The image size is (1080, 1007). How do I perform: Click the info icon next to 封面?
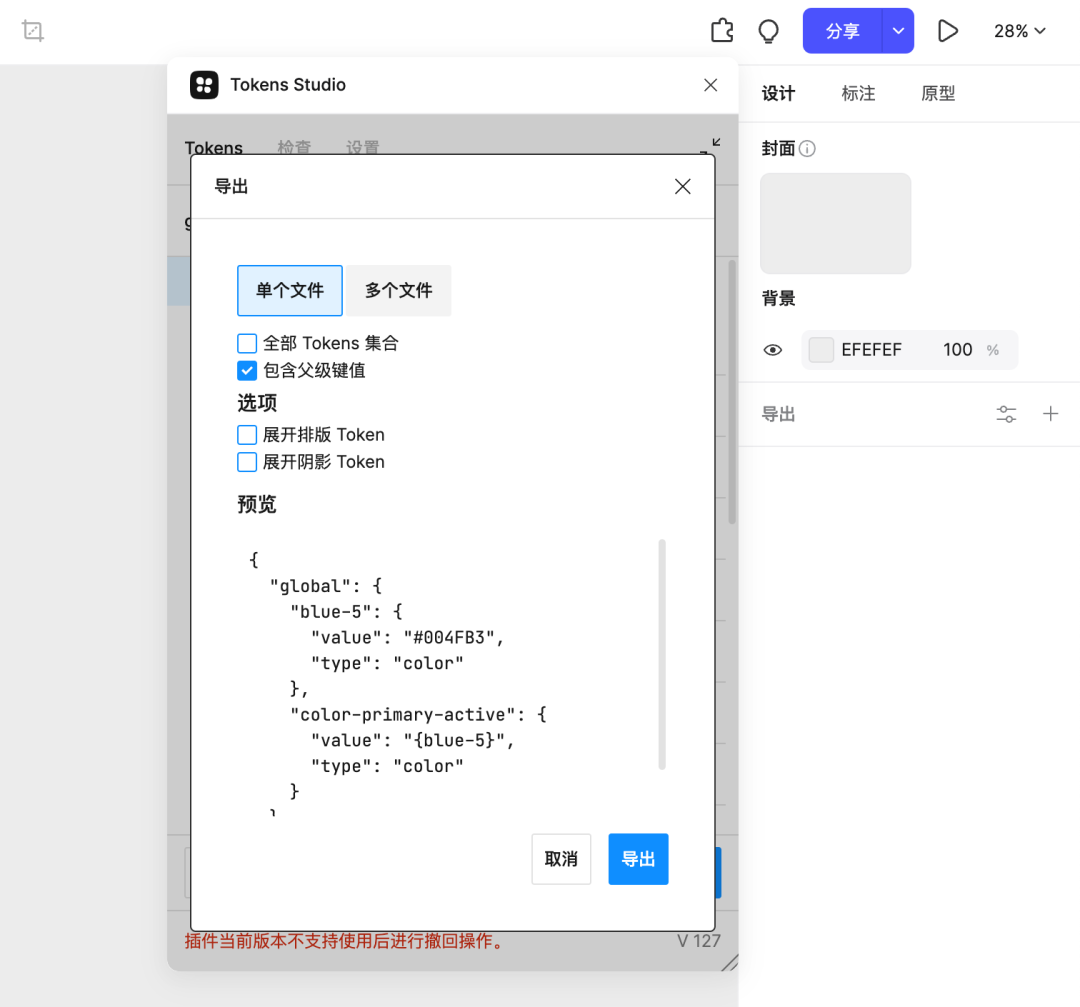[x=807, y=148]
